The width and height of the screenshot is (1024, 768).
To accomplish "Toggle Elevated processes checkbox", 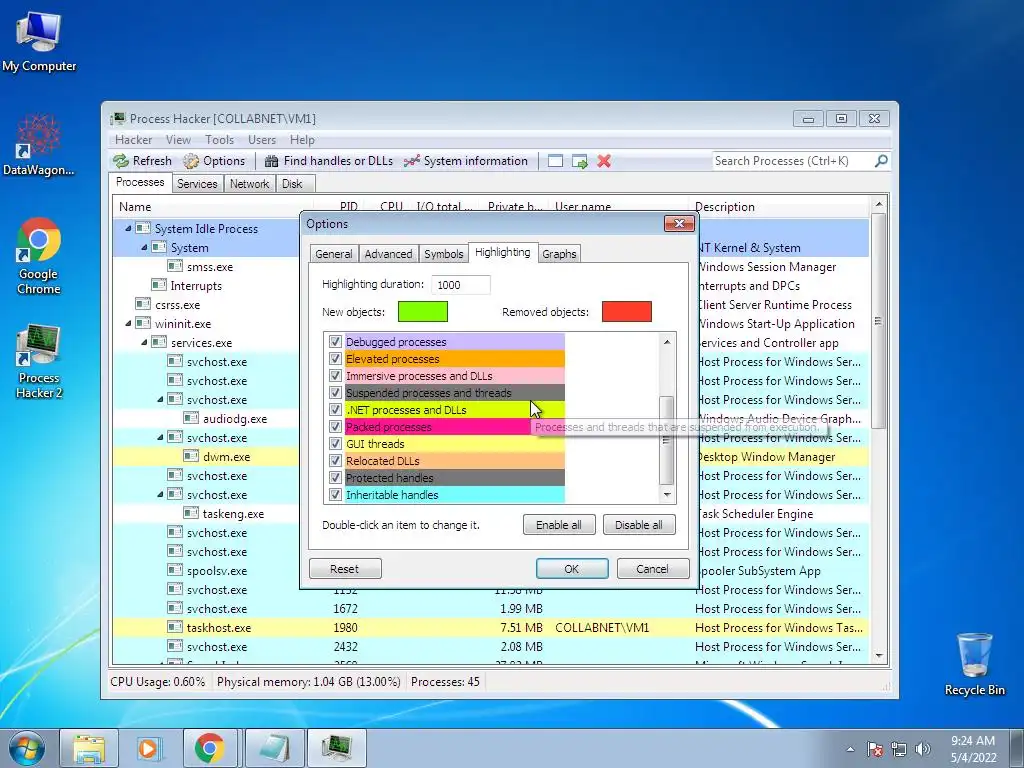I will point(336,359).
